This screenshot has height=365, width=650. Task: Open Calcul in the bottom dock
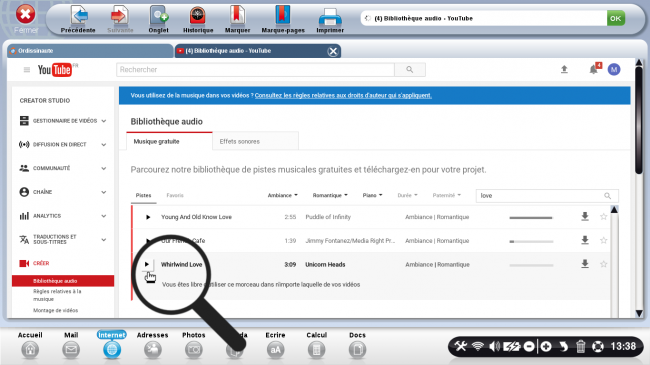(x=316, y=345)
